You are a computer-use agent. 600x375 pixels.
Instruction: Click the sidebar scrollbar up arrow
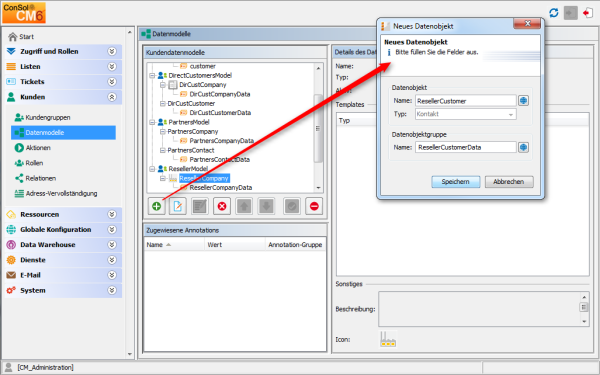click(129, 33)
